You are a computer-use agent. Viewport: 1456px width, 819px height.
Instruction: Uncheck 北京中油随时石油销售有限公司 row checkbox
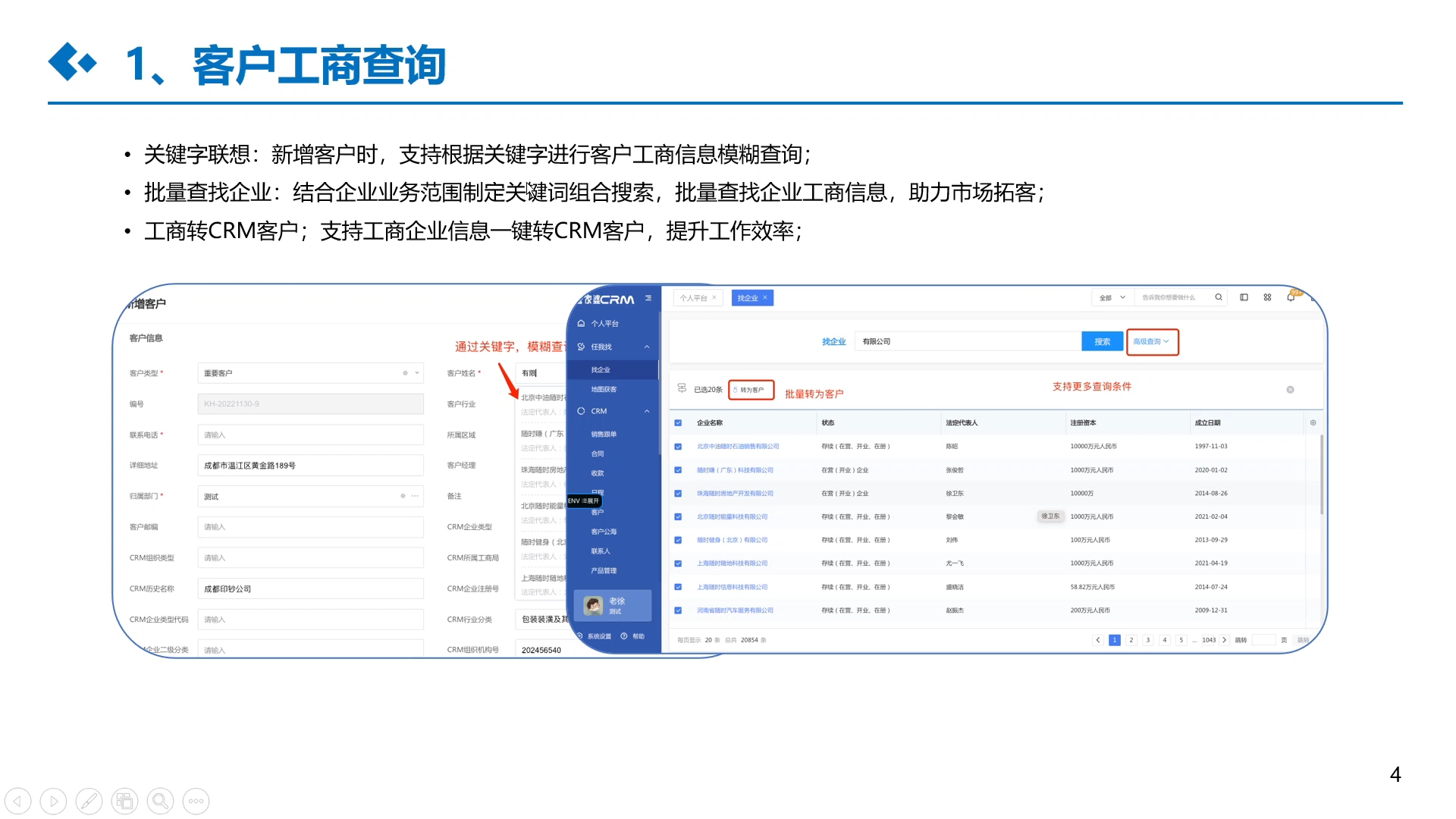pyautogui.click(x=678, y=447)
